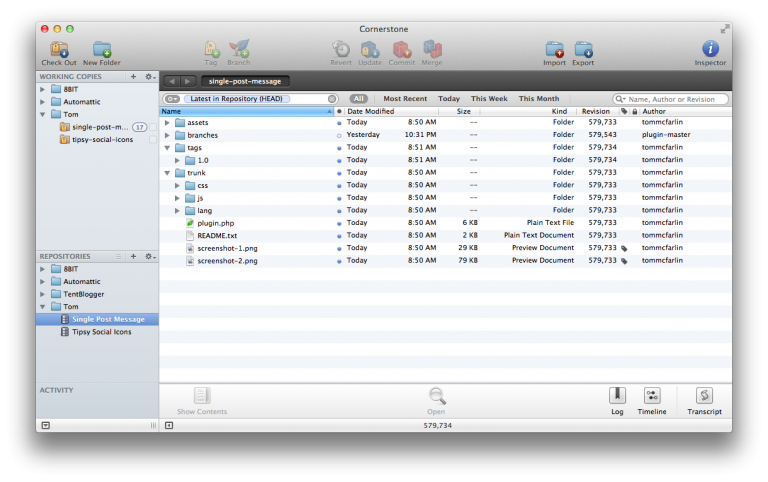Select the This Week filter
The height and width of the screenshot is (482, 768).
(x=489, y=99)
